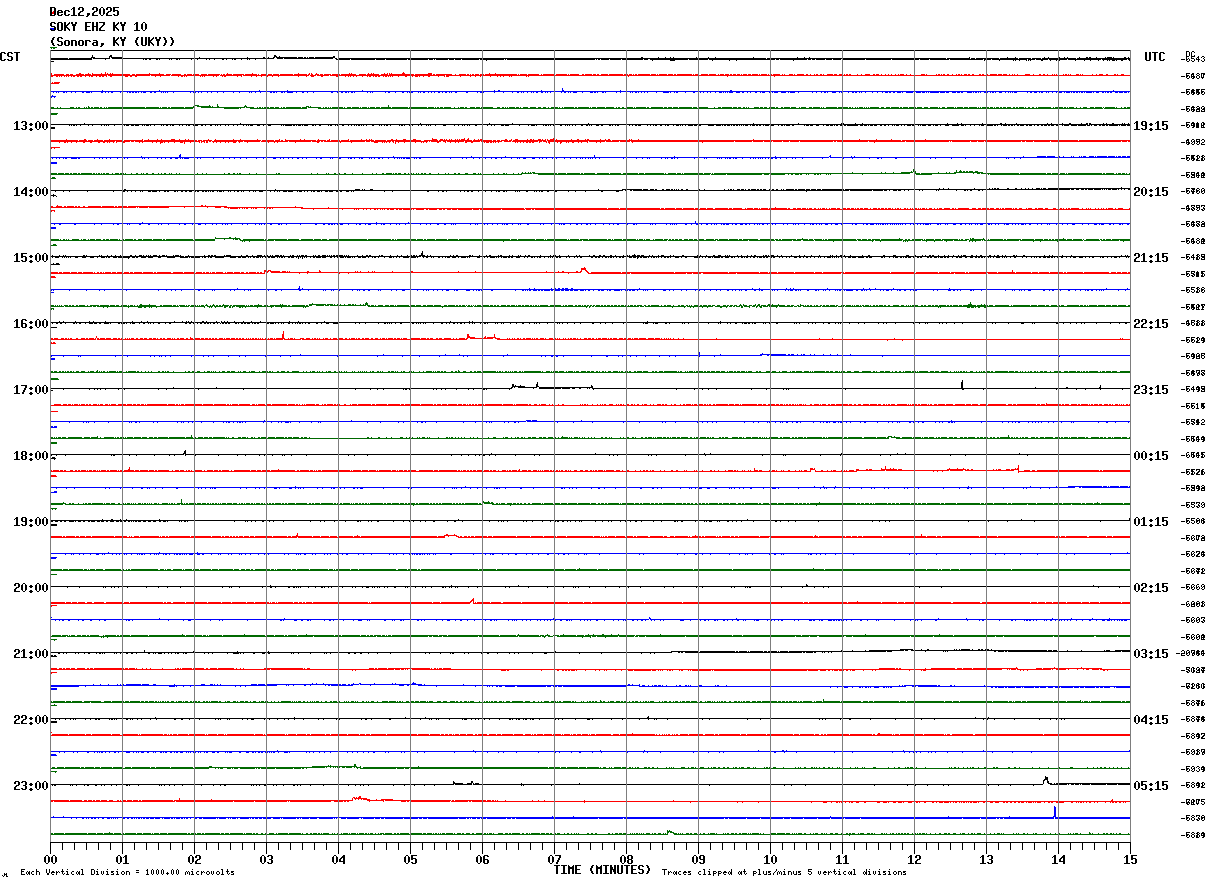This screenshot has height=886, width=1210.
Task: Select the 18:00 CST time label
Action: tap(31, 456)
